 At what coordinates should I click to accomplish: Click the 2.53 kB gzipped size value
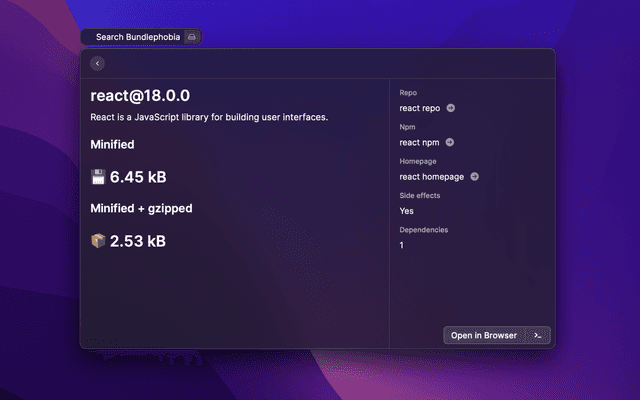coord(138,241)
